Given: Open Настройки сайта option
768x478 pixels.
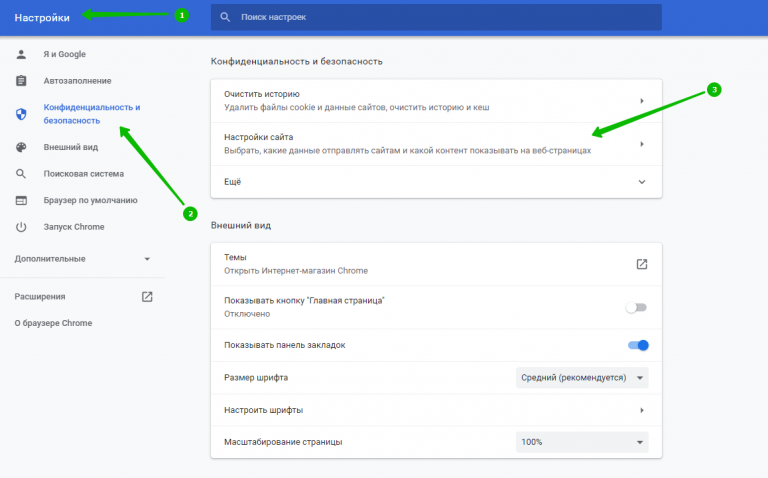Looking at the screenshot, I should [436, 144].
